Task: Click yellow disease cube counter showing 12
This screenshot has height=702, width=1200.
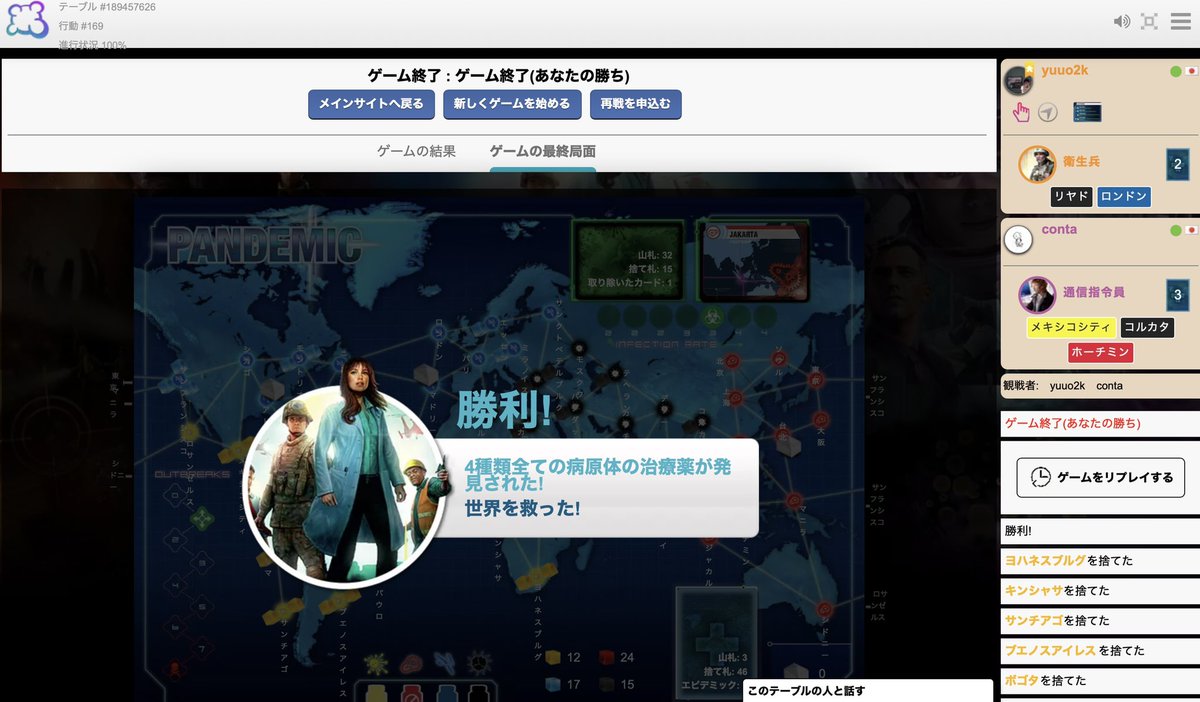Action: pyautogui.click(x=564, y=658)
